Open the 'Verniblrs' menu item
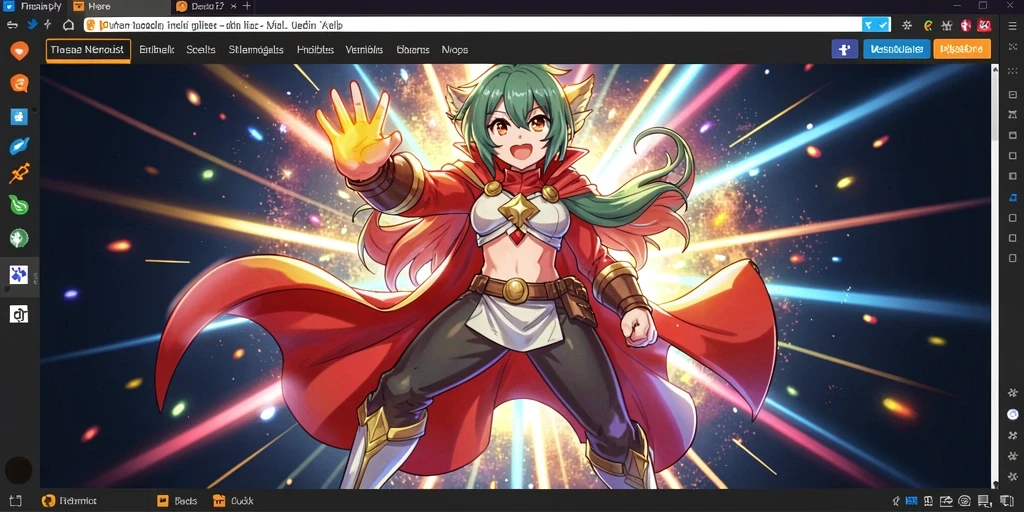1024x512 pixels. (364, 50)
